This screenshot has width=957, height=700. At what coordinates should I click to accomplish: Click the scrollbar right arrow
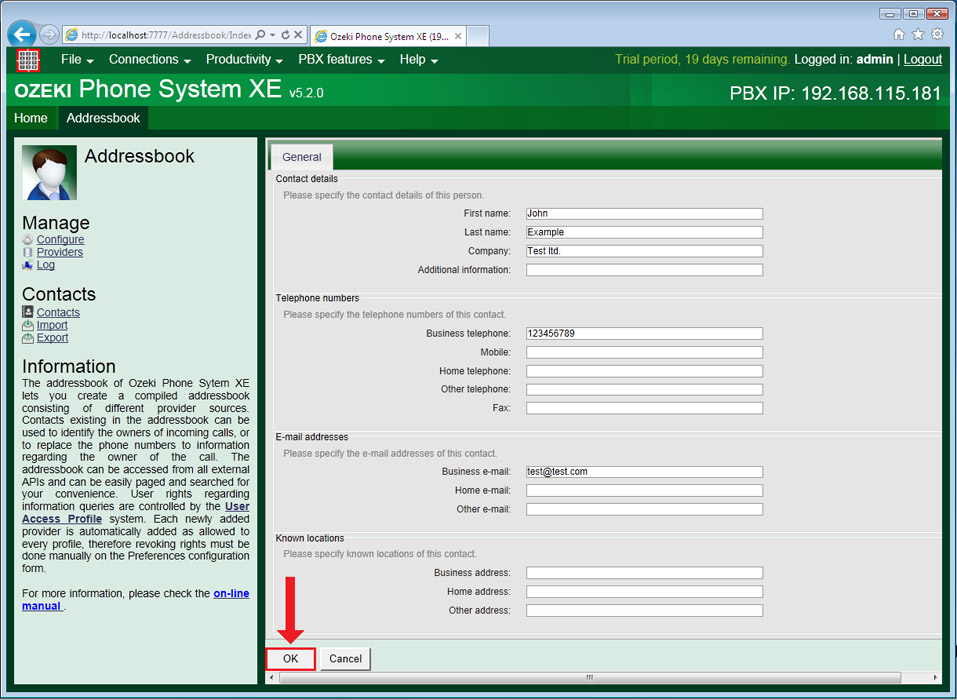935,677
